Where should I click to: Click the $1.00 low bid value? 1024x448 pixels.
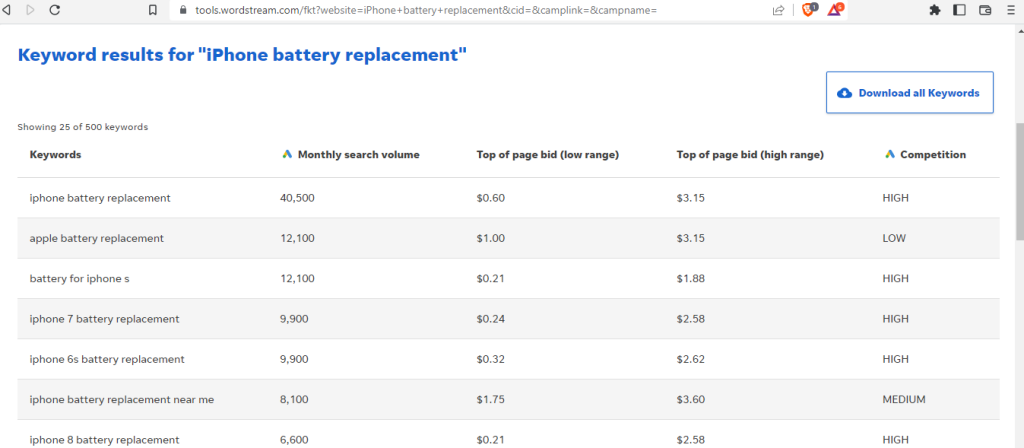click(490, 238)
